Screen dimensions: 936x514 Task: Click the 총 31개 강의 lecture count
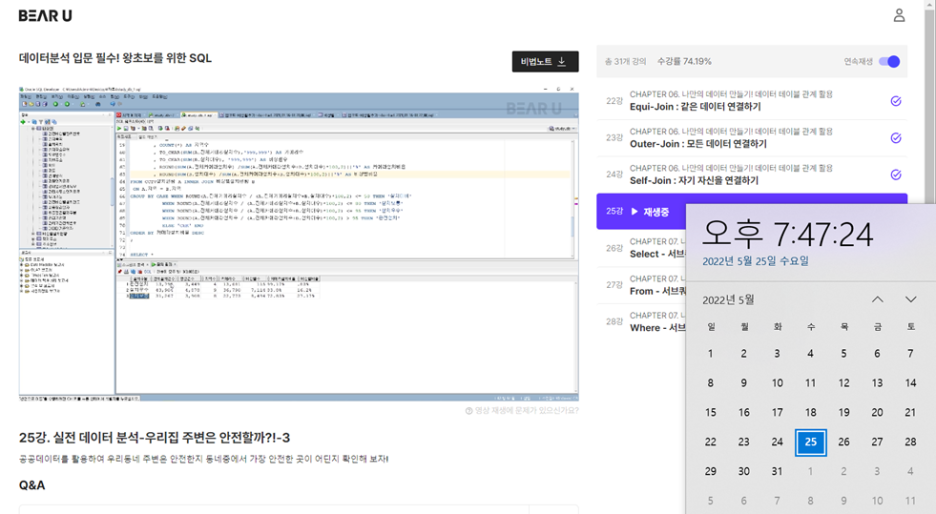point(625,61)
